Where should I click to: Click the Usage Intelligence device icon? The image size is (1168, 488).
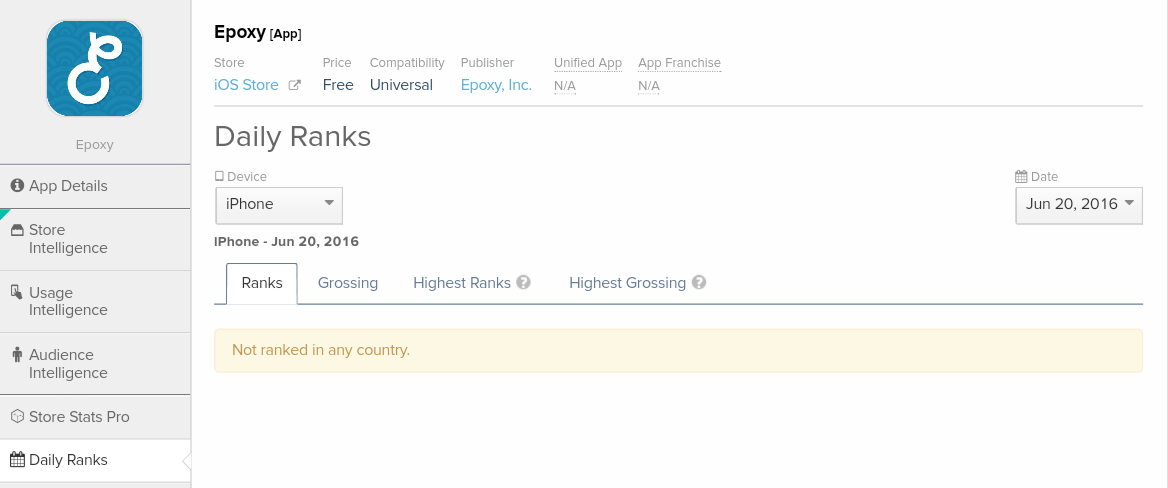coord(17,292)
